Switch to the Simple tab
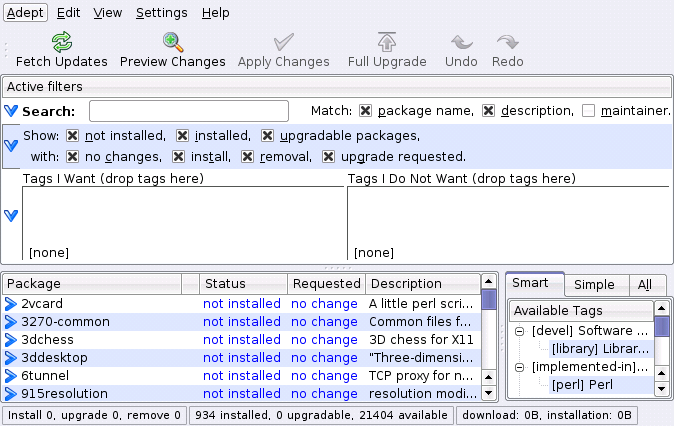 click(594, 284)
